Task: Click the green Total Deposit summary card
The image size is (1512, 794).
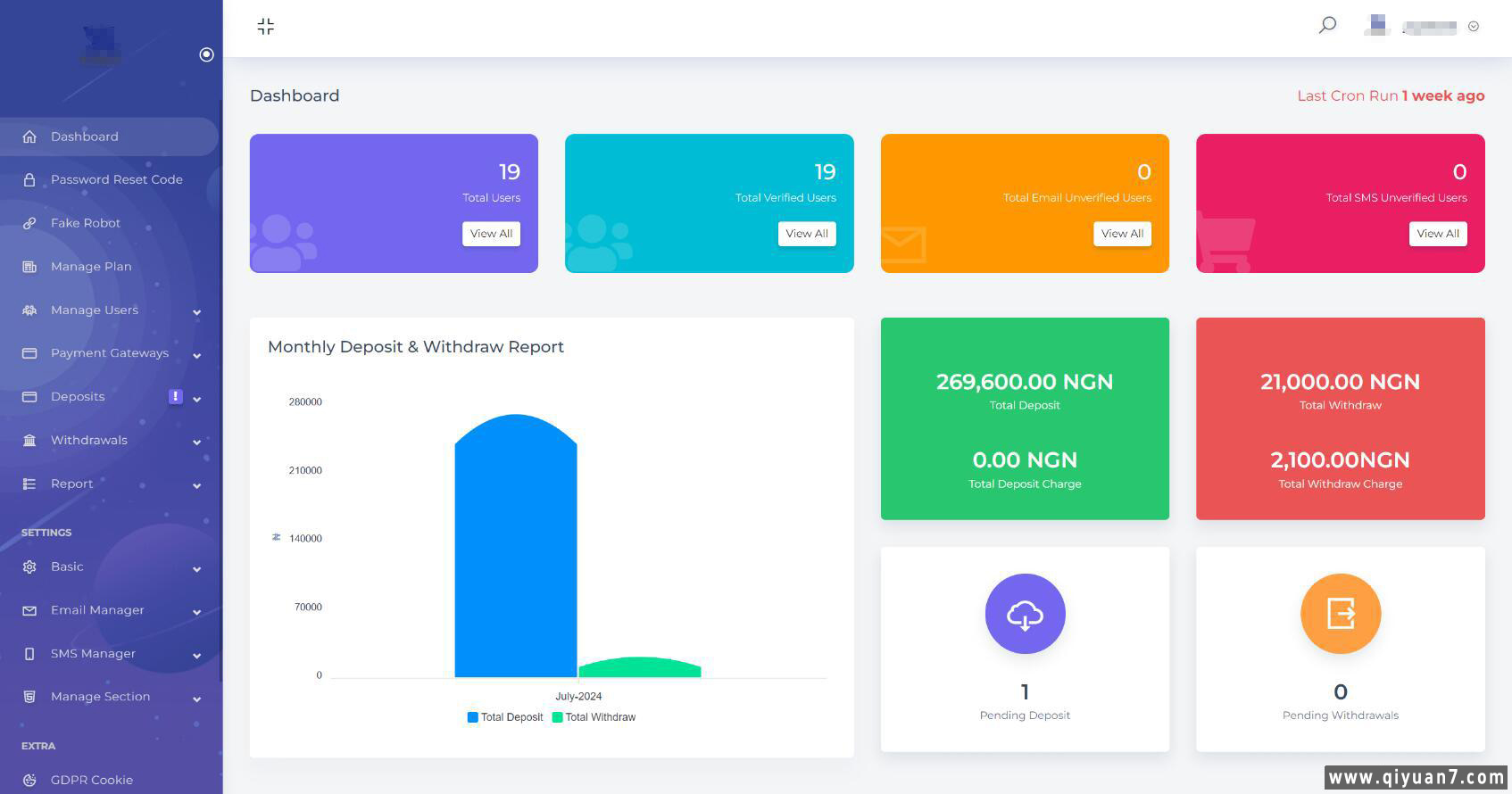Action: [x=1025, y=418]
